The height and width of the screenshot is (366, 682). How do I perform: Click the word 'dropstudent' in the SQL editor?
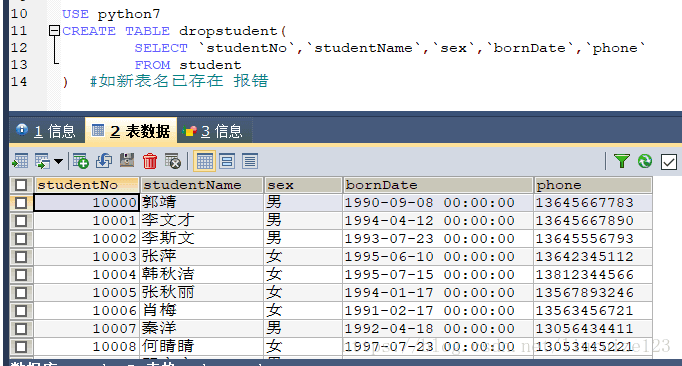[228, 31]
